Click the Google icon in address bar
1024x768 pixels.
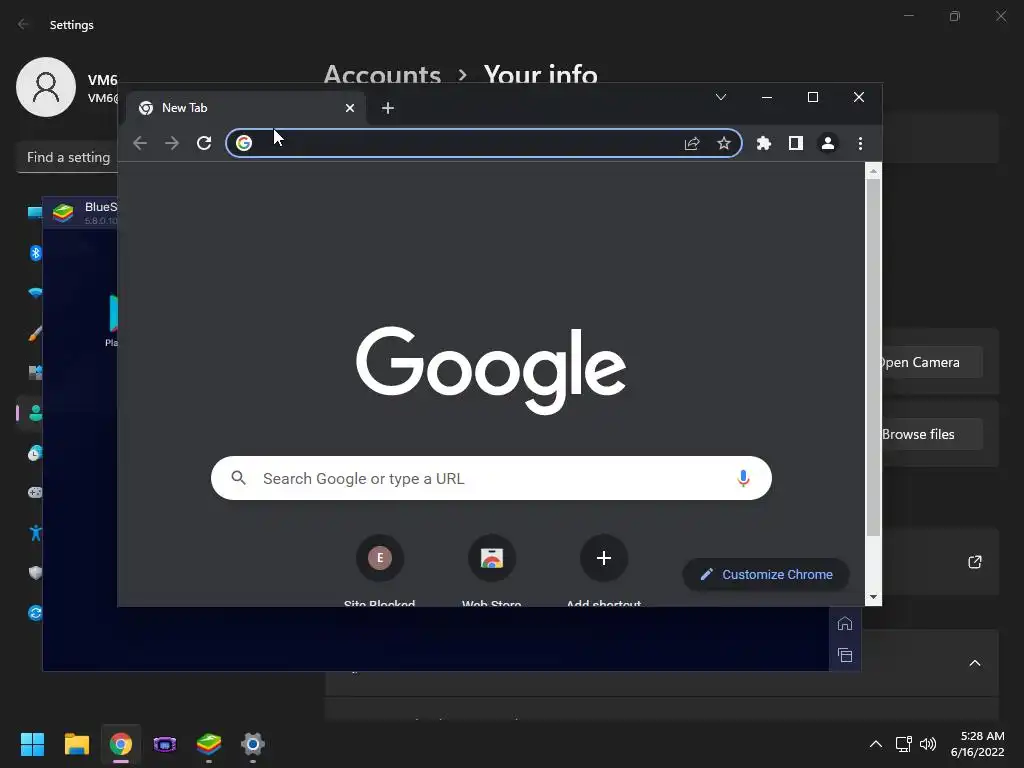coord(244,143)
